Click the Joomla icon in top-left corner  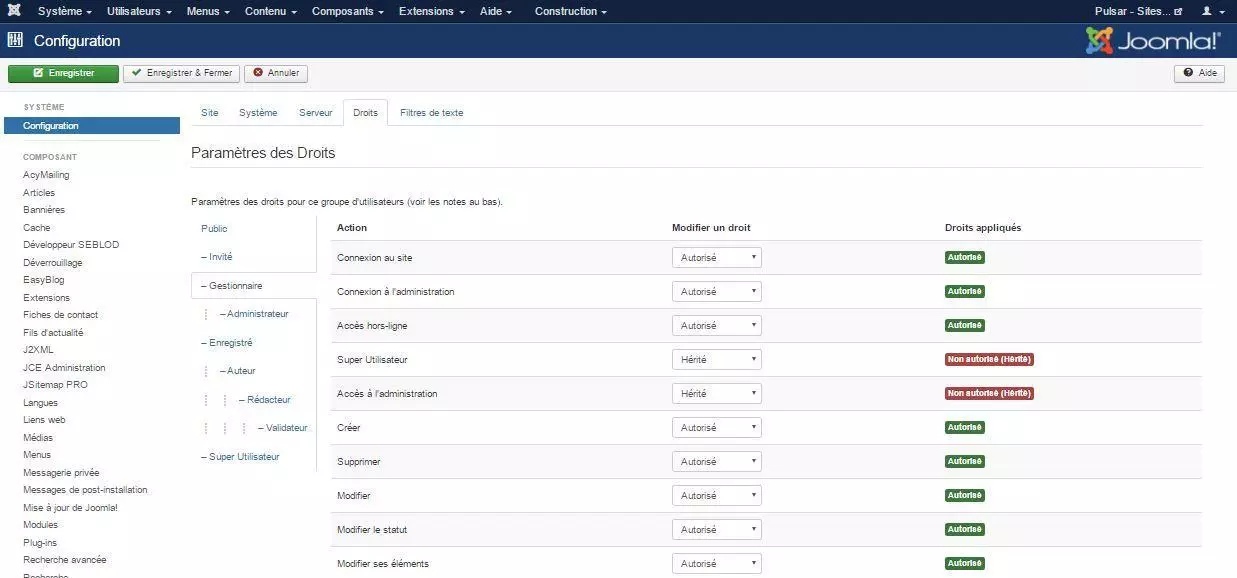click(14, 11)
